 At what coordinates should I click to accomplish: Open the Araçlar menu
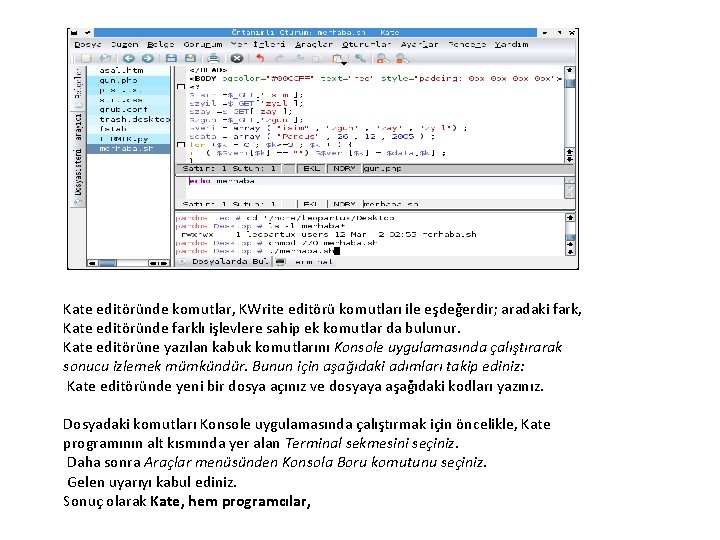pyautogui.click(x=314, y=45)
